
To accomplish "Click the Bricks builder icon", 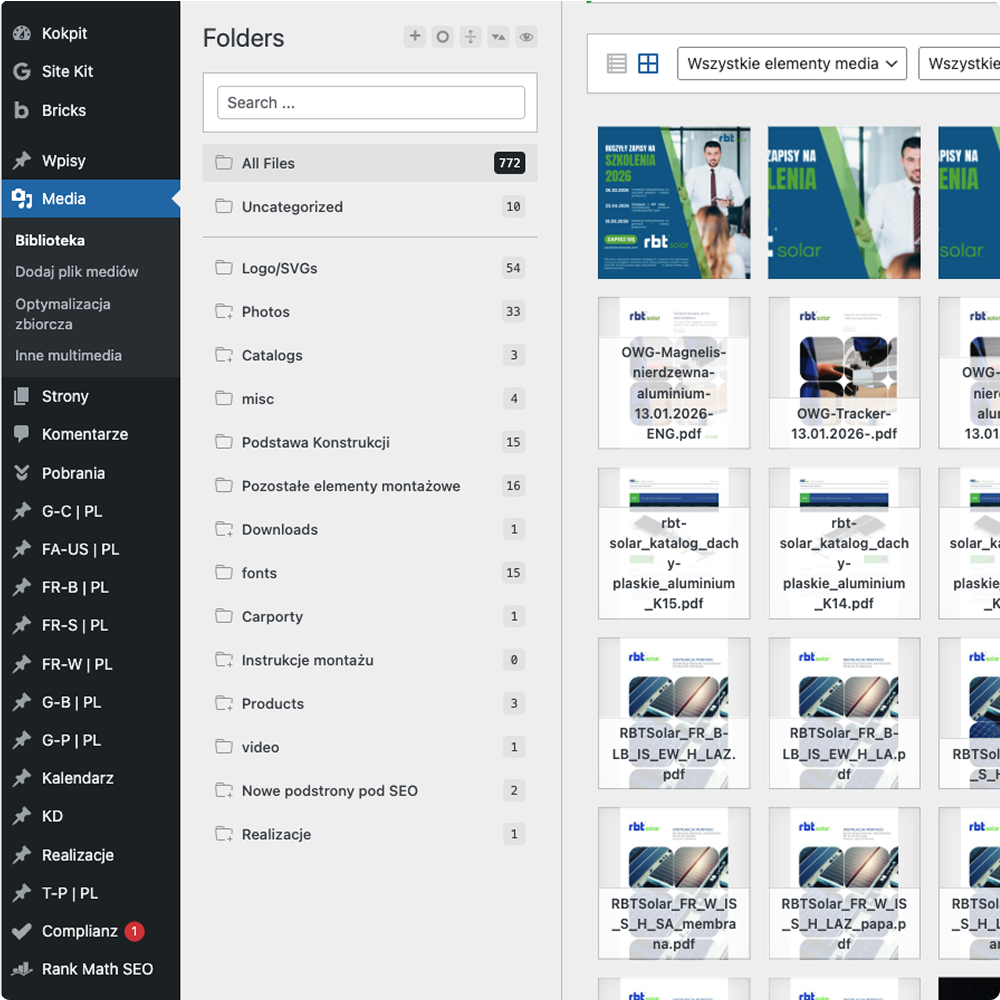I will click(21, 110).
